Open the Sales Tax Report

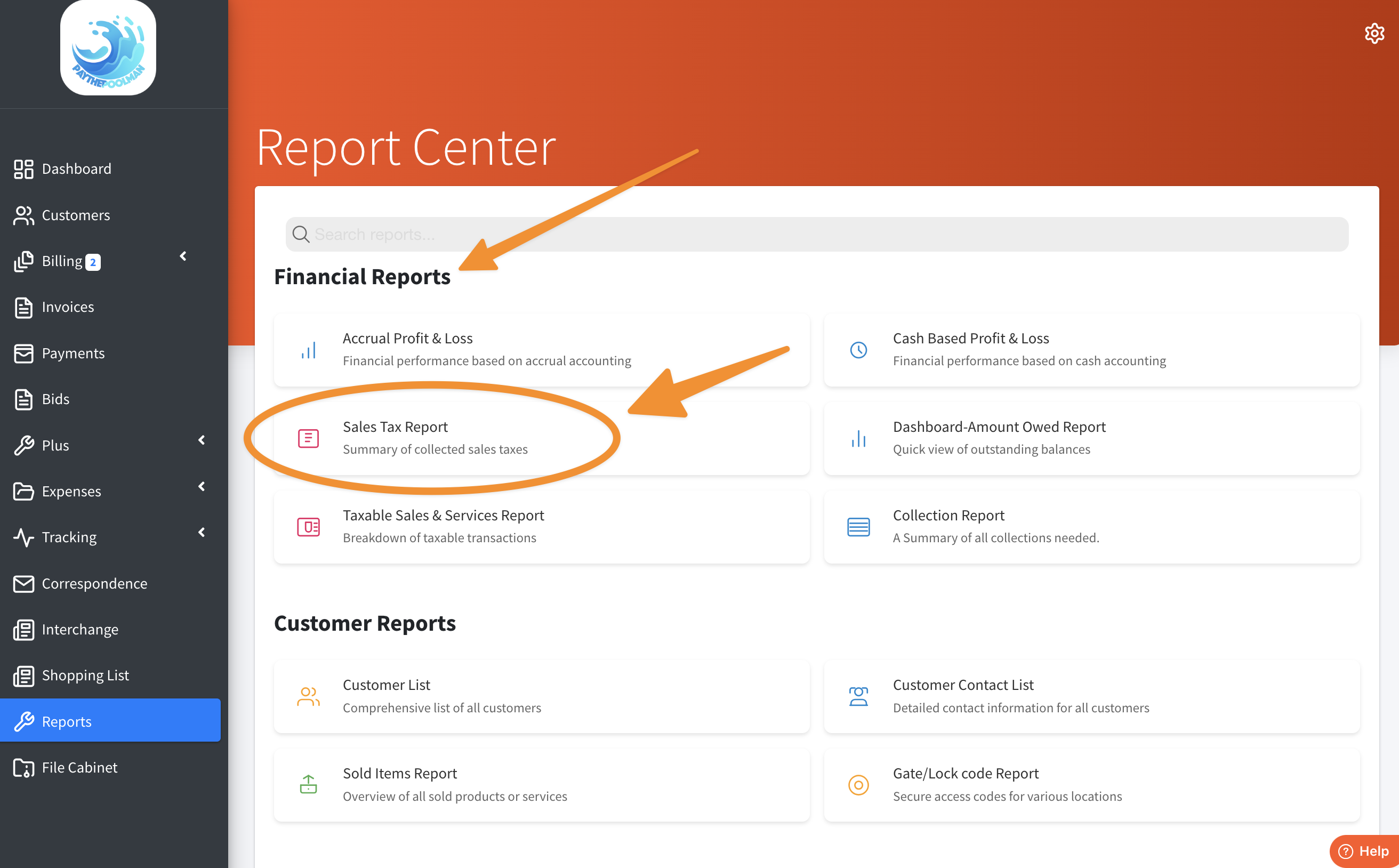(x=541, y=439)
